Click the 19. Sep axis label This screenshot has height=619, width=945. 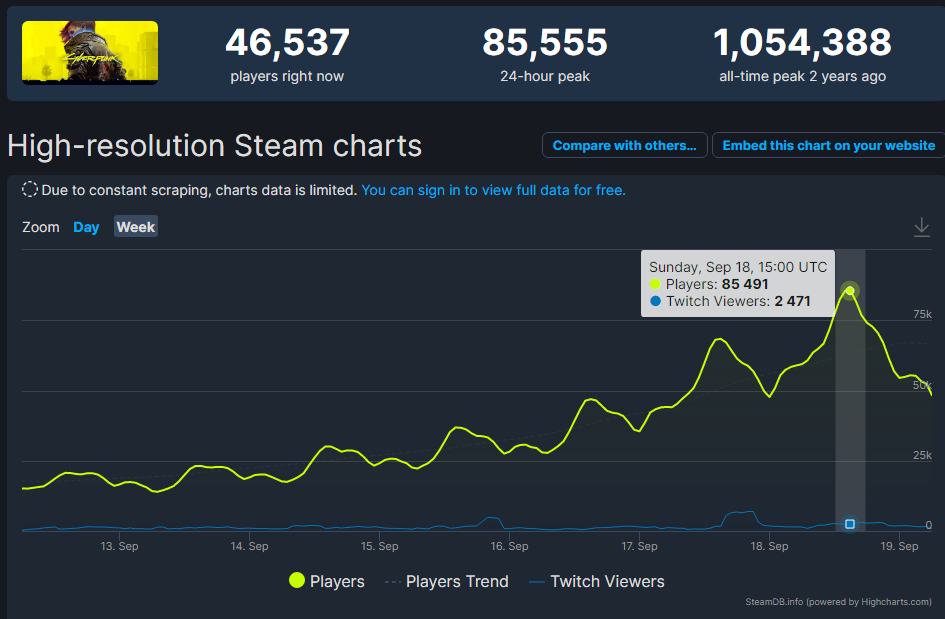click(899, 546)
